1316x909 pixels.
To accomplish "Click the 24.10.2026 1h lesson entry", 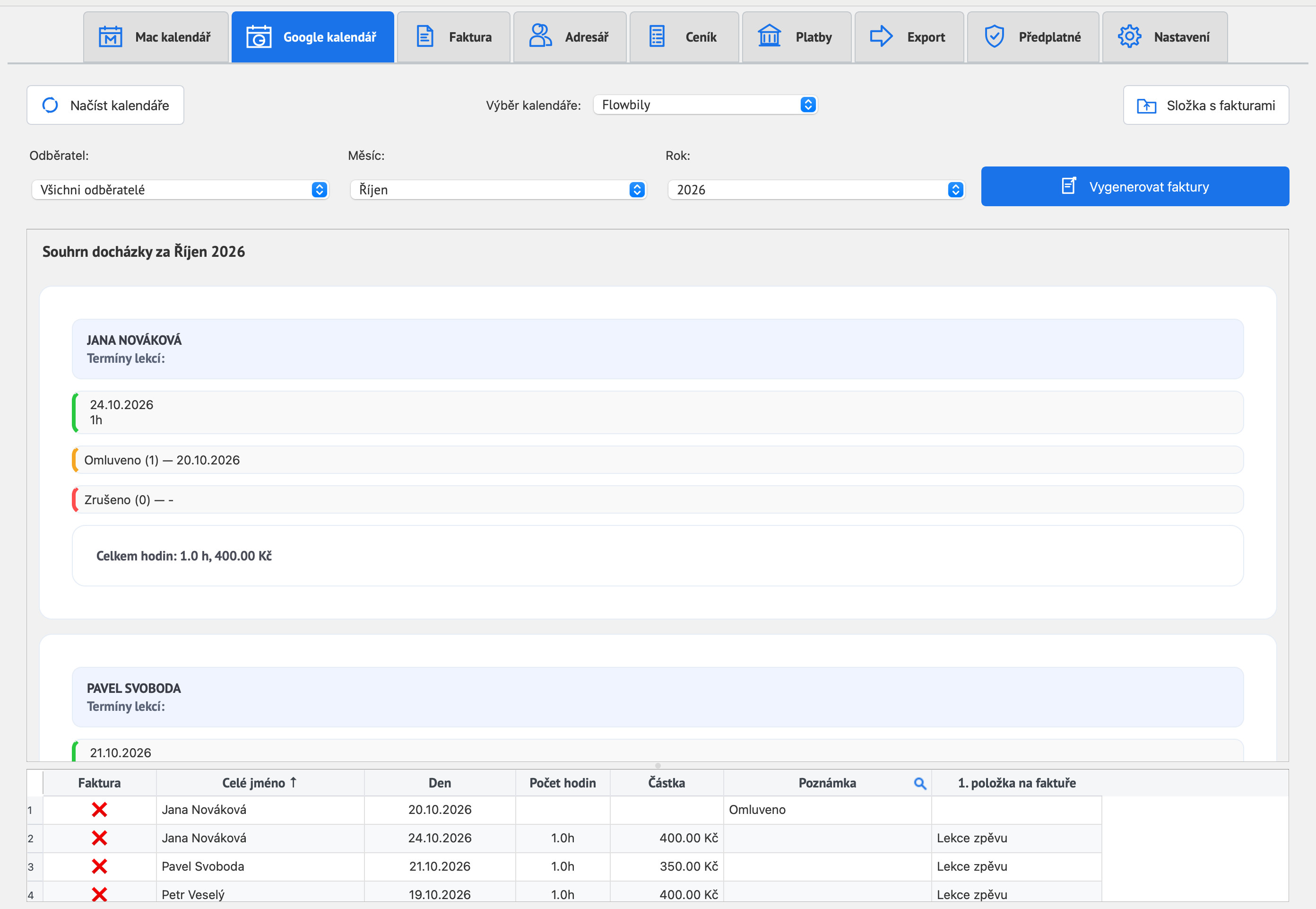I will [658, 412].
